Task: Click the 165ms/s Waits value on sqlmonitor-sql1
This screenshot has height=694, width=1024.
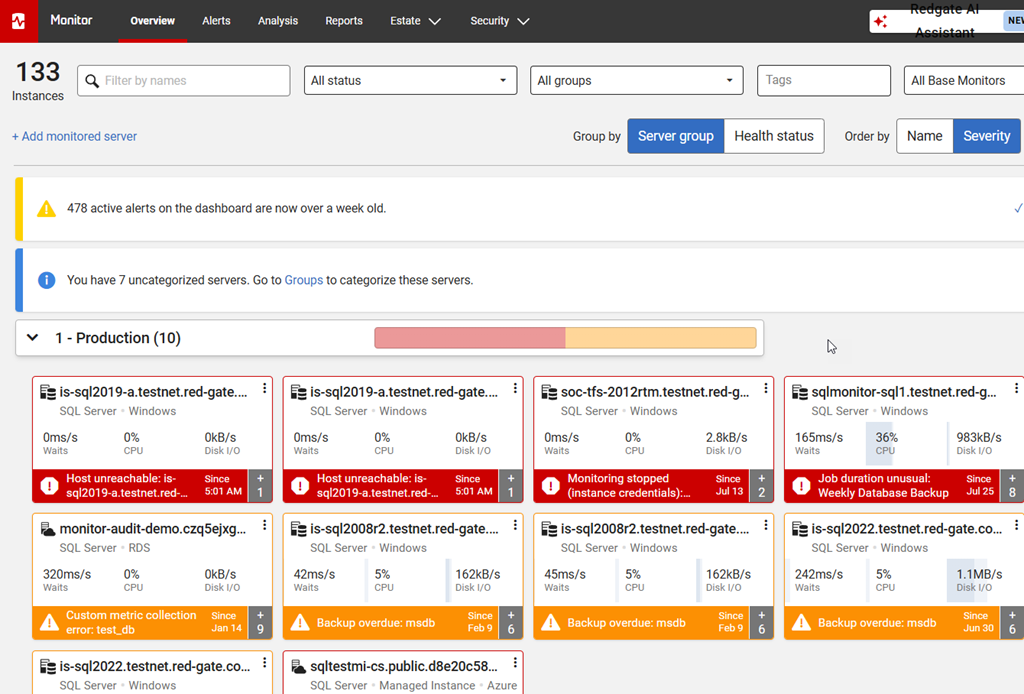Action: [818, 437]
